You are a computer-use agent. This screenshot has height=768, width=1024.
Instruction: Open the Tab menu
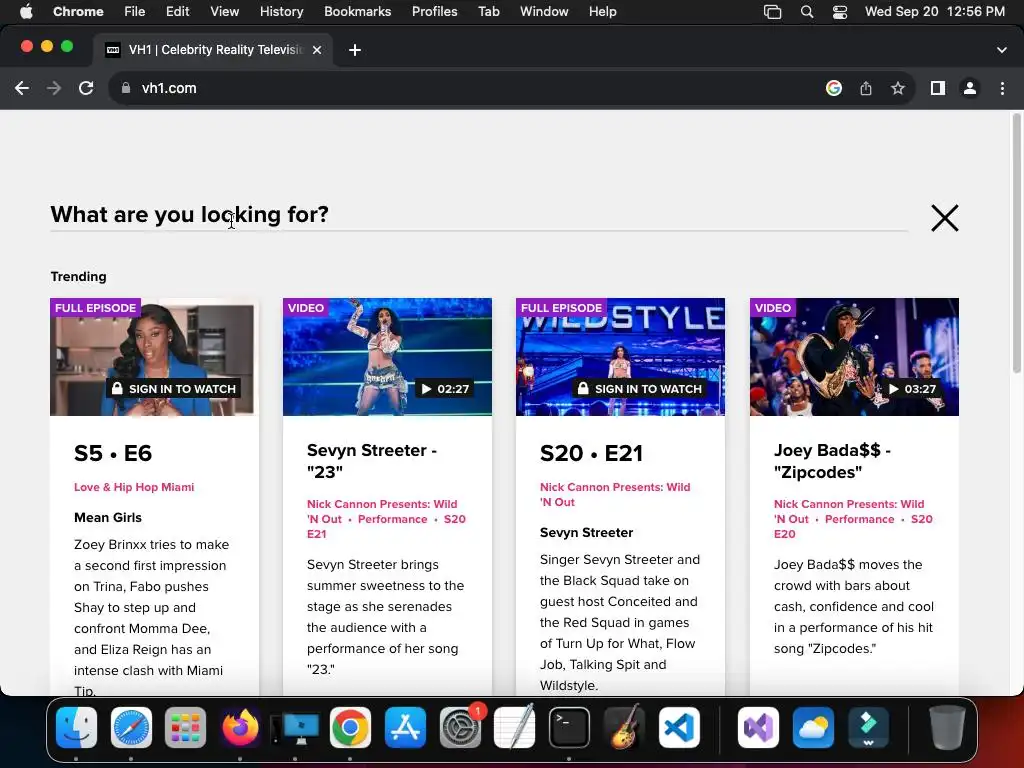point(488,11)
